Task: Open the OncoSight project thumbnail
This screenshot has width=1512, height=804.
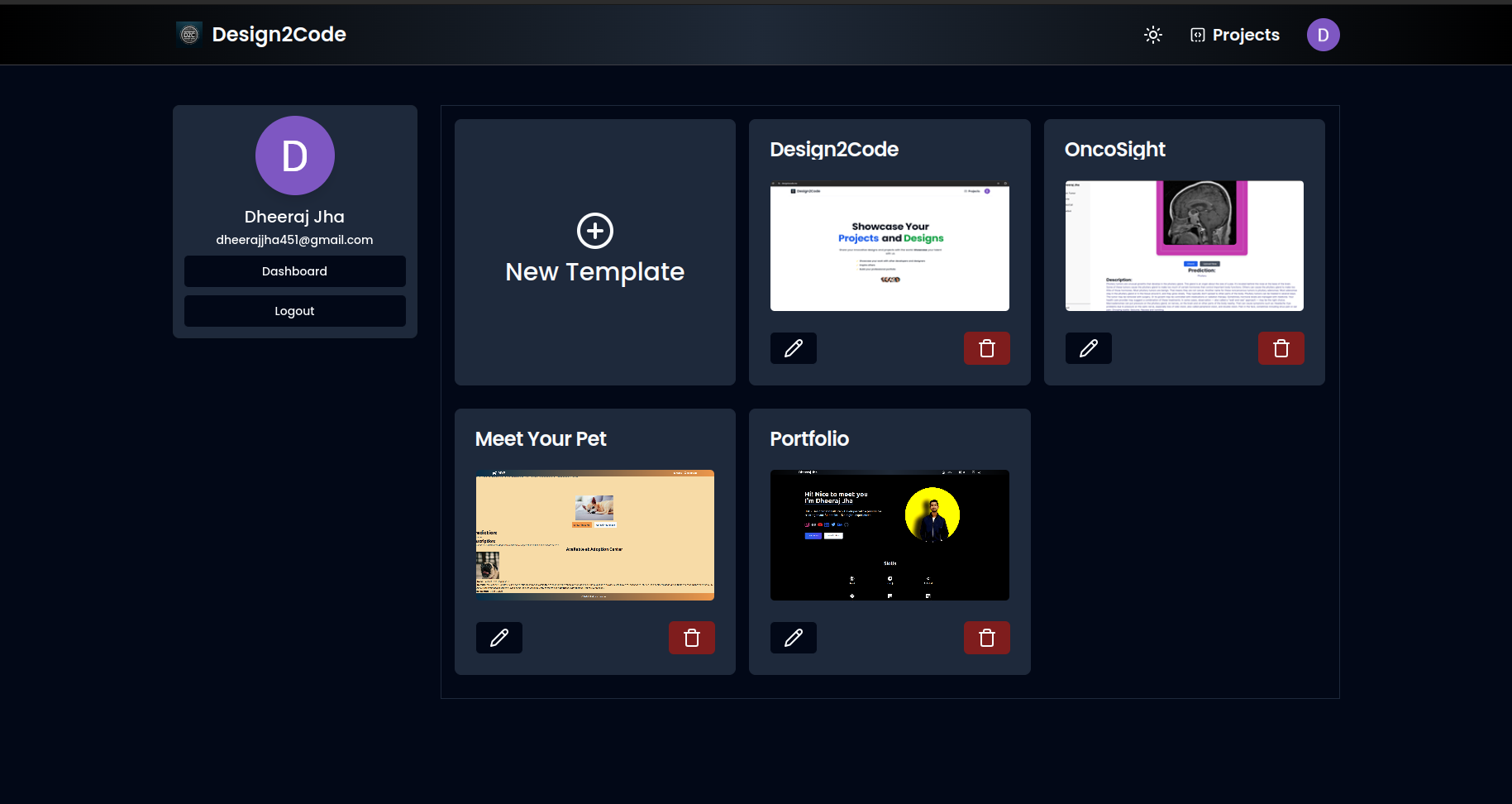Action: [x=1185, y=246]
